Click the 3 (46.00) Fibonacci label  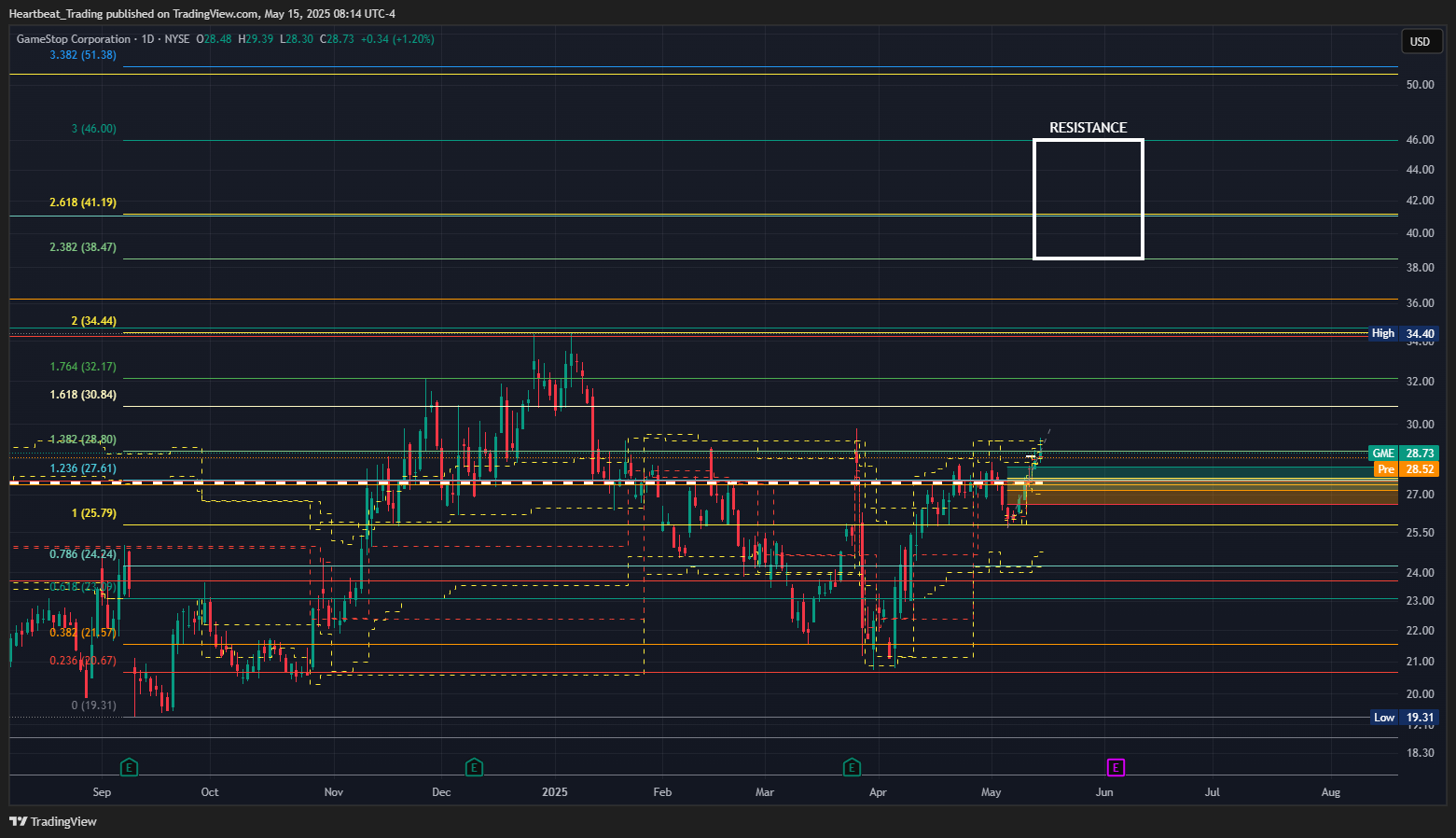click(94, 129)
